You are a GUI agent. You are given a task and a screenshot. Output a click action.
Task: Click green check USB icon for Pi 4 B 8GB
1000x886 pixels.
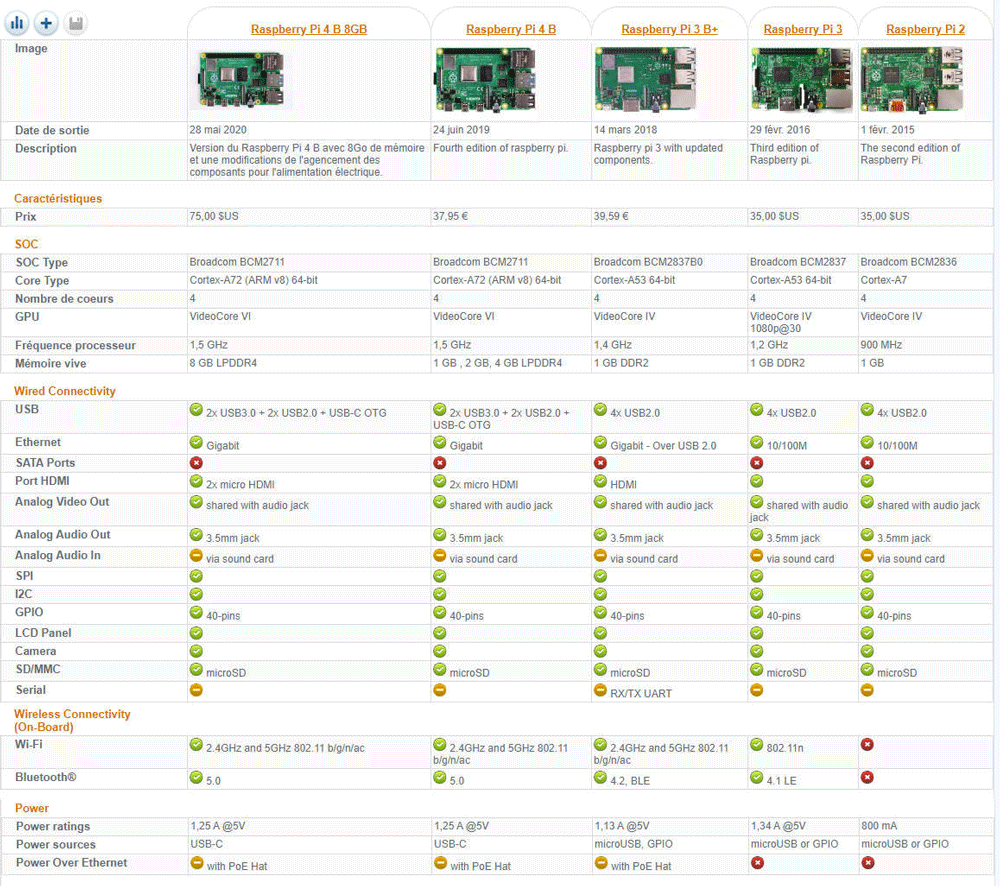[196, 410]
